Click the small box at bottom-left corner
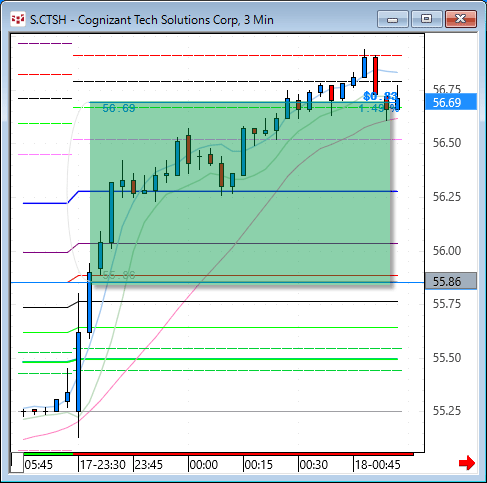This screenshot has height=483, width=487. [x=17, y=462]
